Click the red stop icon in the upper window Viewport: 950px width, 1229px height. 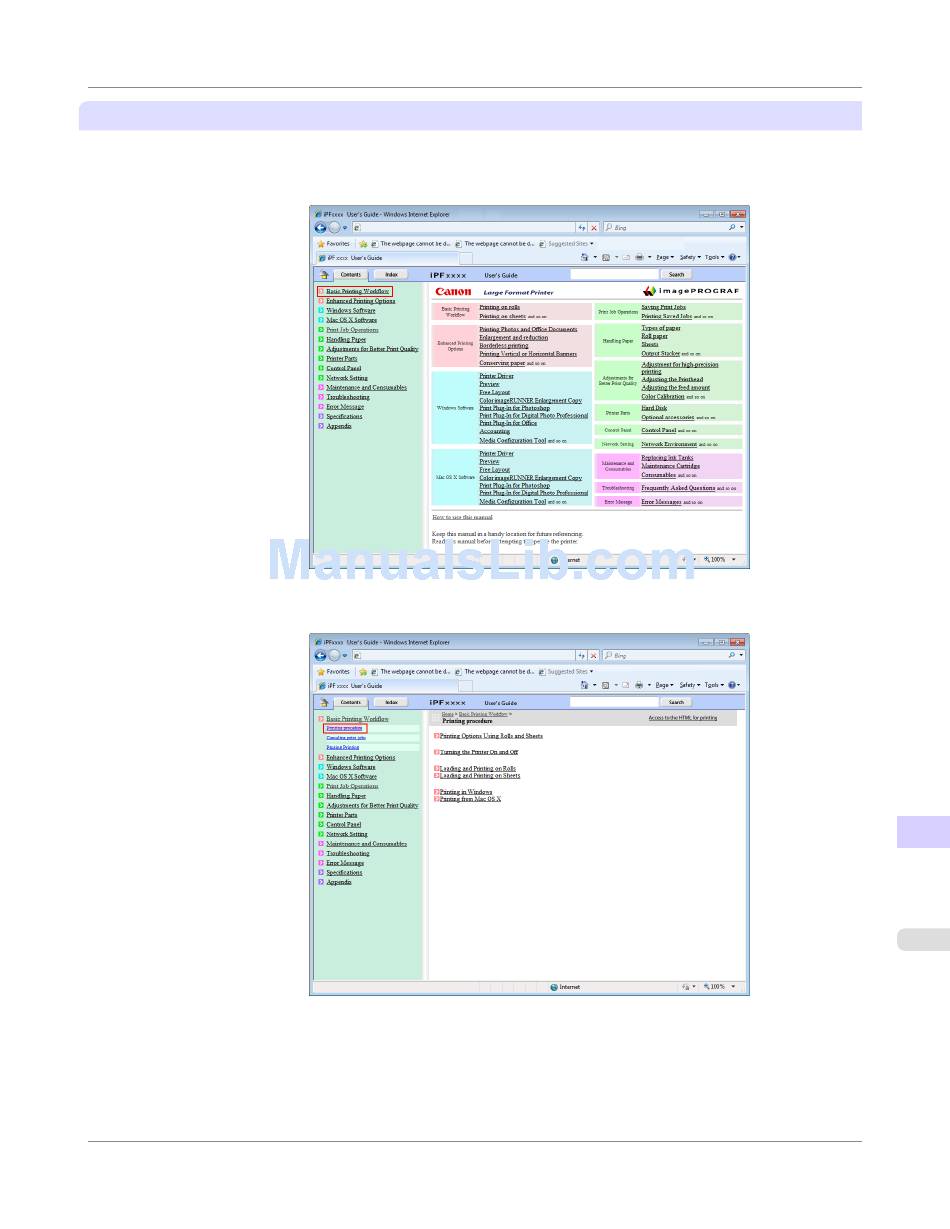593,228
